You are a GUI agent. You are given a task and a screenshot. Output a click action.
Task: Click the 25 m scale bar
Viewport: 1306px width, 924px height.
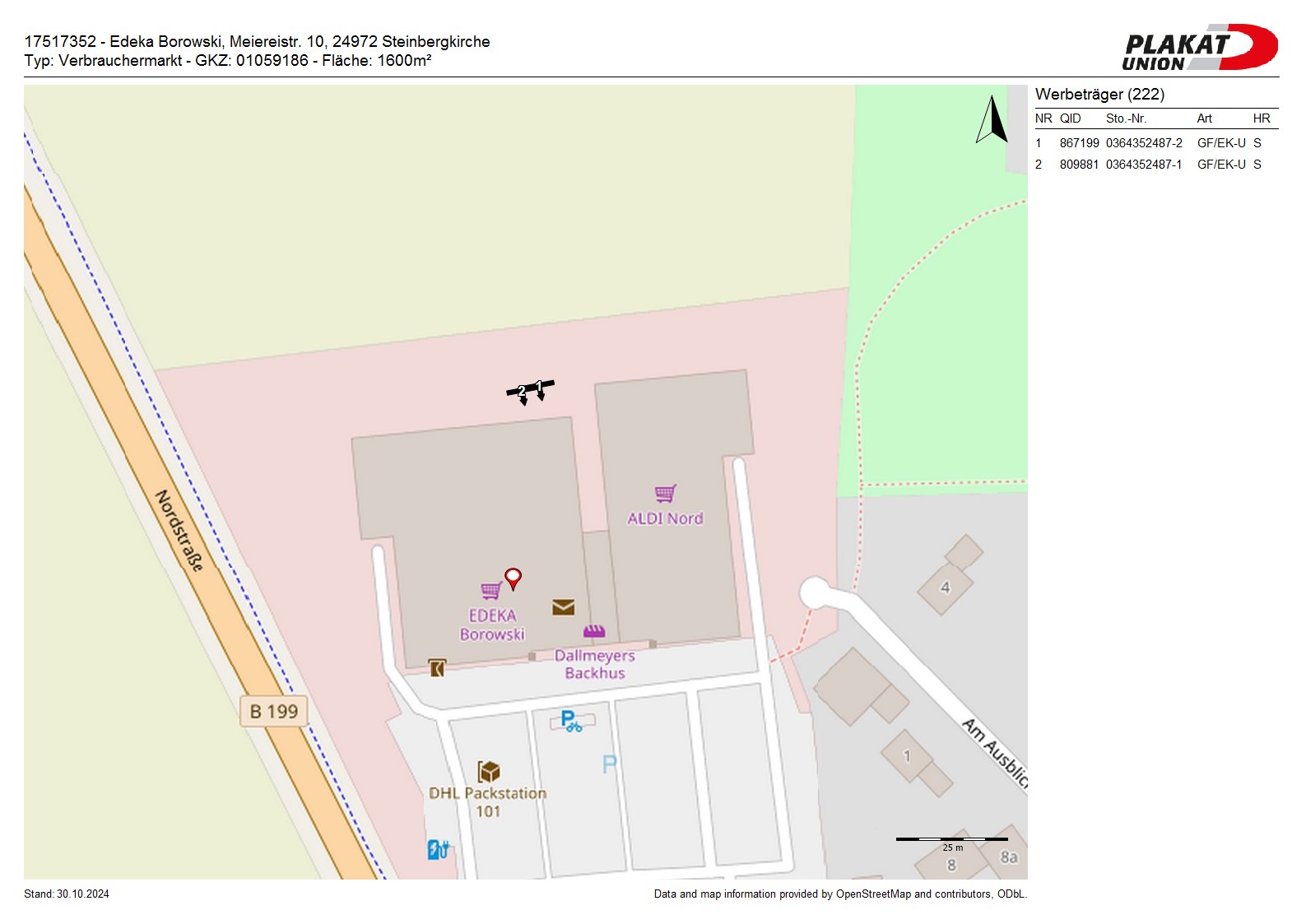click(x=951, y=839)
